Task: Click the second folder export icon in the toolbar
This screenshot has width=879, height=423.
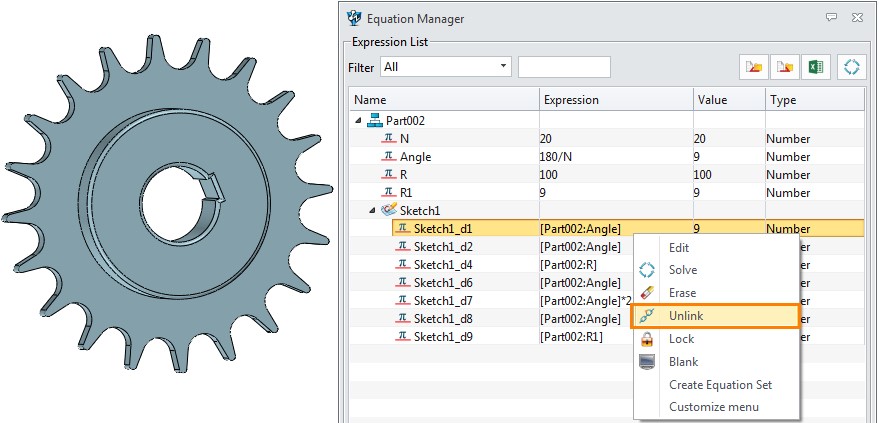Action: point(785,67)
